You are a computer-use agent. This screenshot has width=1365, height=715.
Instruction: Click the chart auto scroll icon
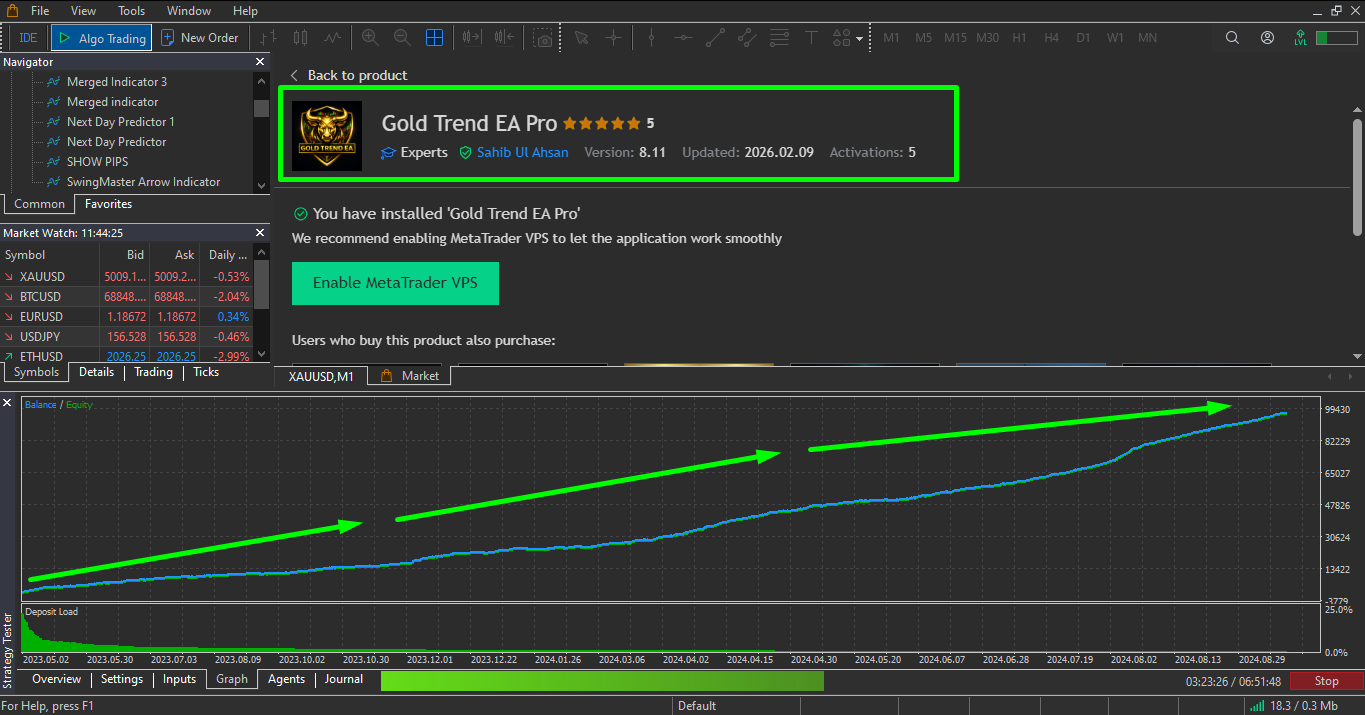472,38
